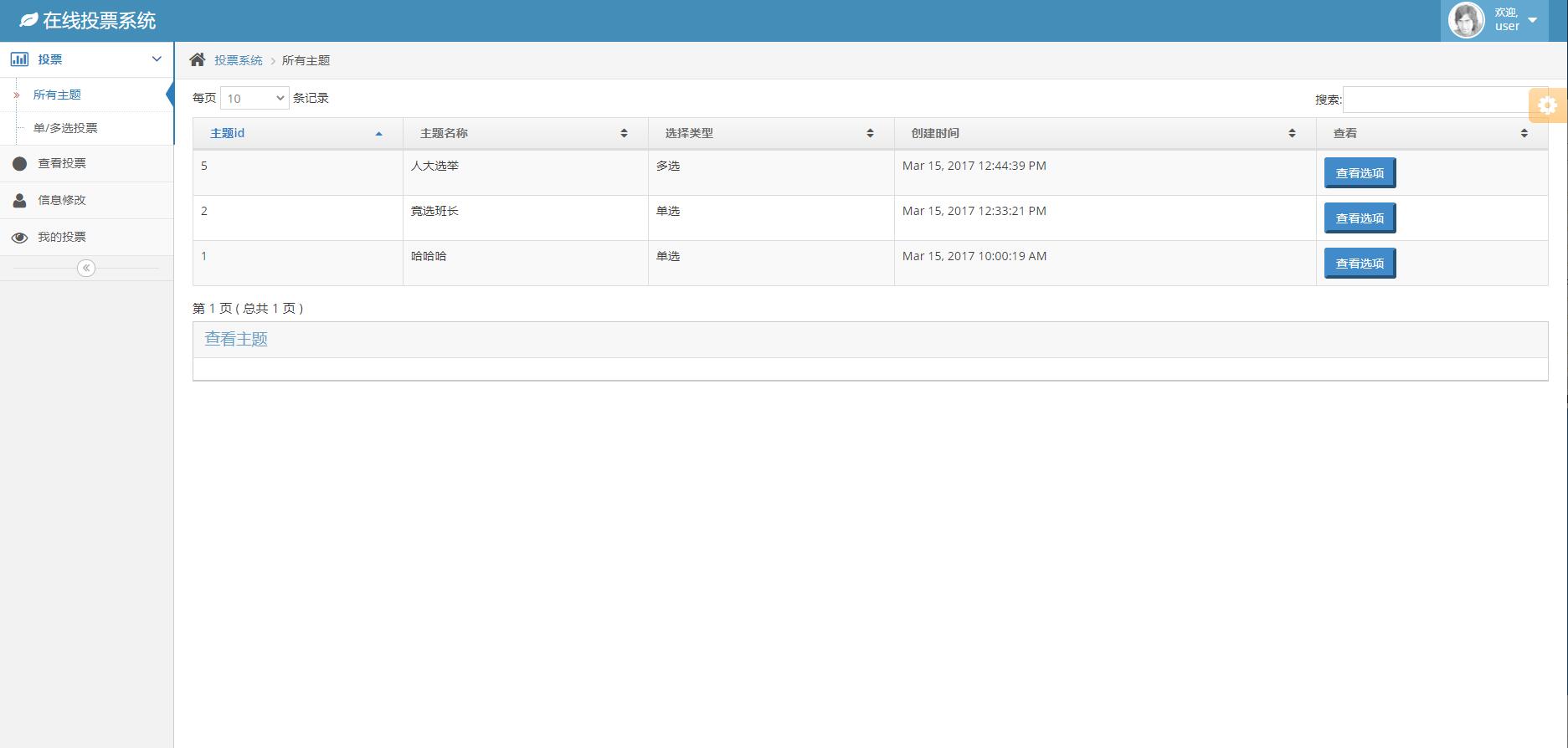This screenshot has width=1568, height=748.
Task: Collapse the 投票 menu chevron
Action: tap(157, 59)
